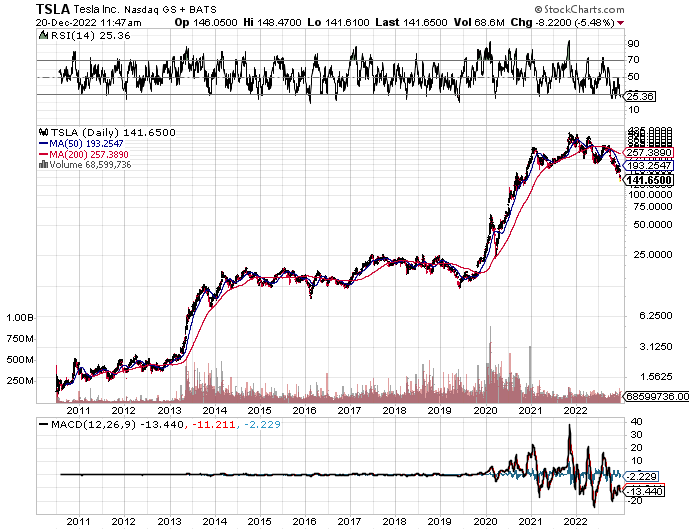This screenshot has width=689, height=531.
Task: Click the StockCharts.com copyright text
Action: coord(579,9)
